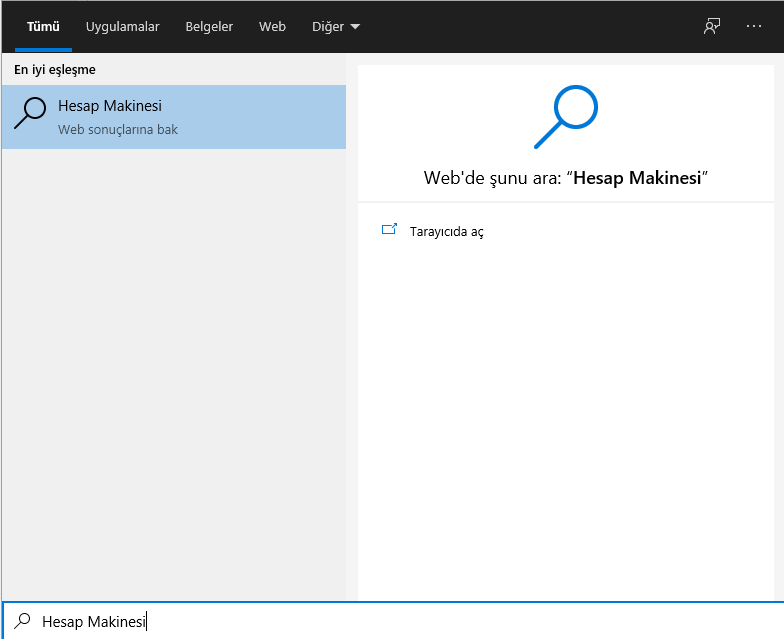Open the Tarayıcıda aç link
Screen dimensions: 784x639
(447, 231)
